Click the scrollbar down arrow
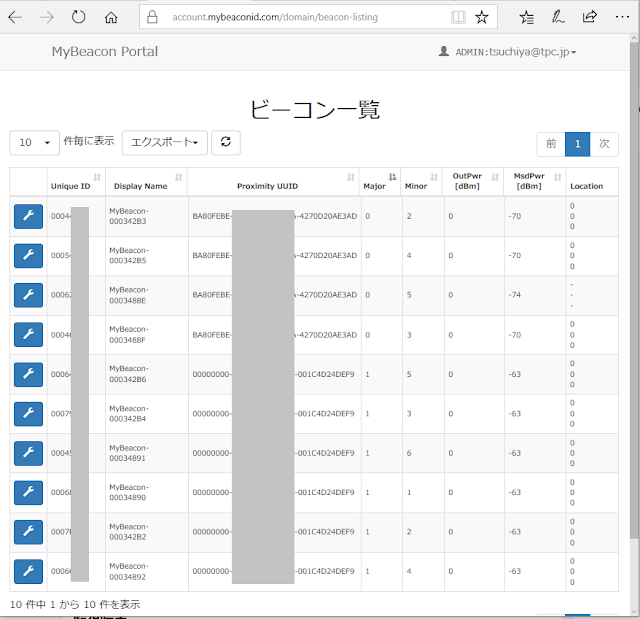640x619 pixels. tap(634, 612)
